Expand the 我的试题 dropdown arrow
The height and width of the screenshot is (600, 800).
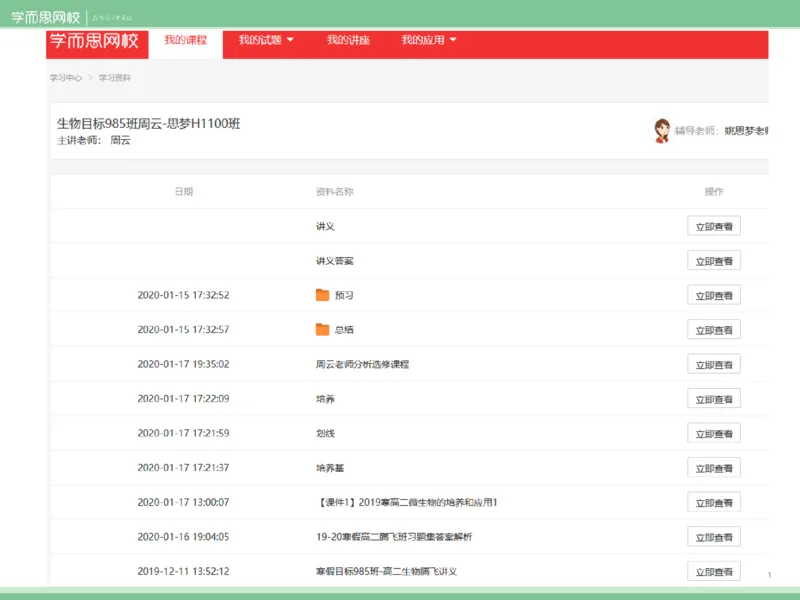290,40
